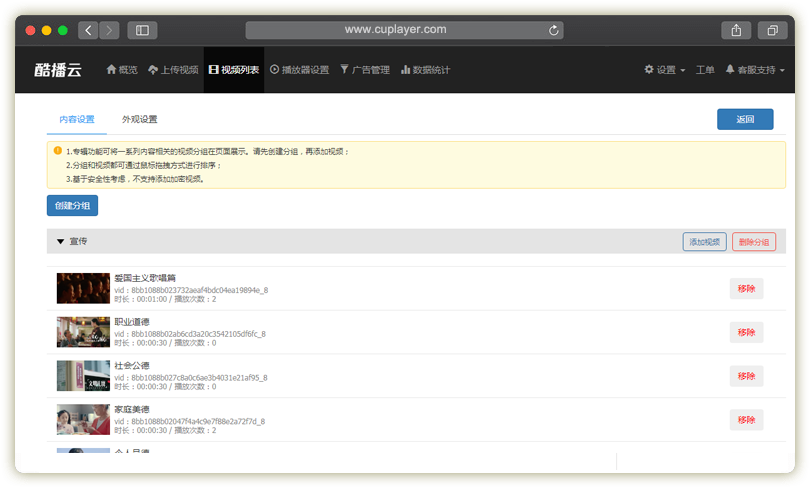Expand the 客服支持 dropdown
Screen dimensions: 810x488
(755, 70)
